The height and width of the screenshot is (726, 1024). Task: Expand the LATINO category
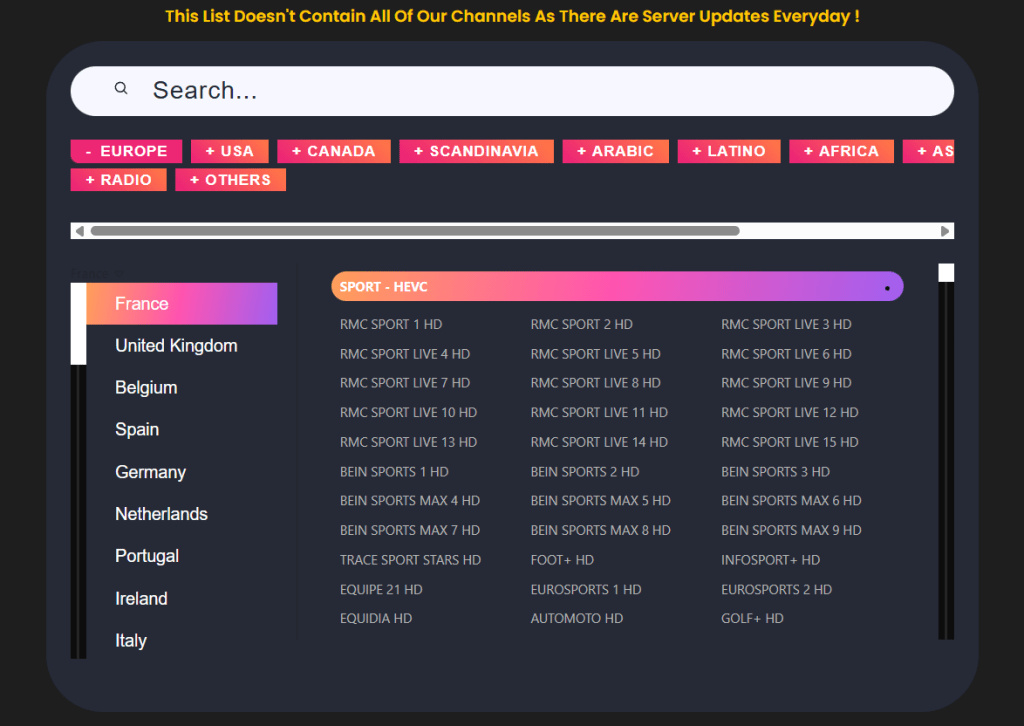pyautogui.click(x=728, y=151)
